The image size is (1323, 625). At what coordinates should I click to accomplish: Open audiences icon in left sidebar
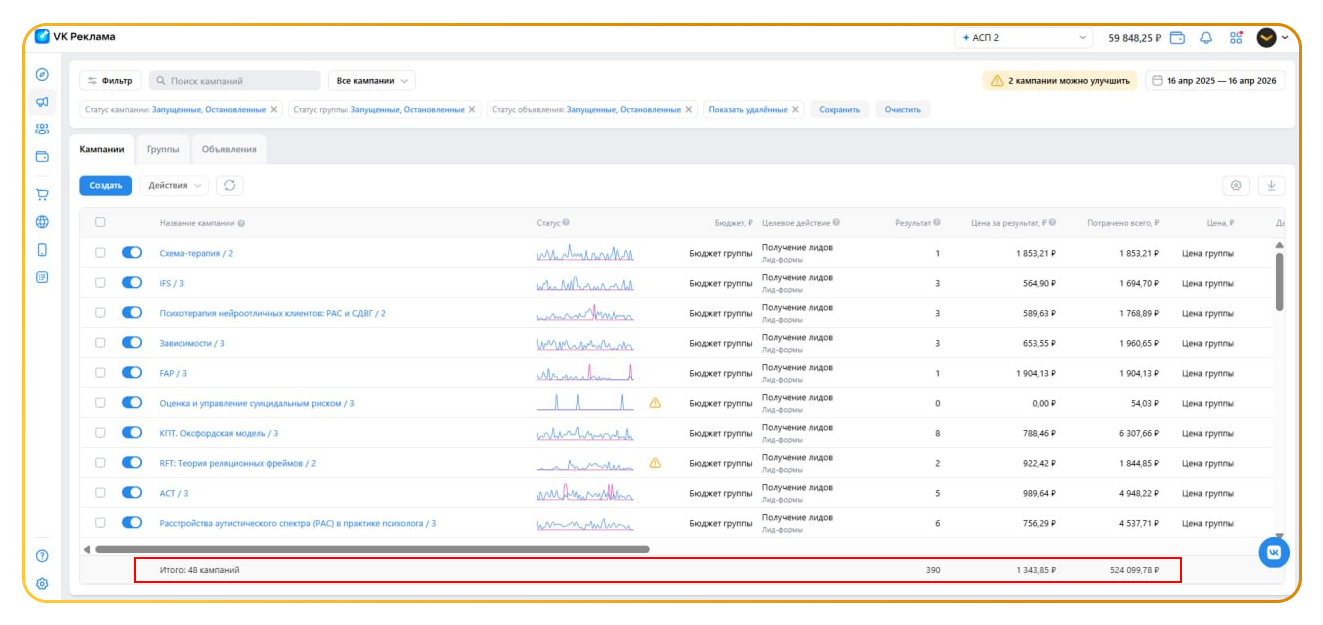pyautogui.click(x=42, y=129)
